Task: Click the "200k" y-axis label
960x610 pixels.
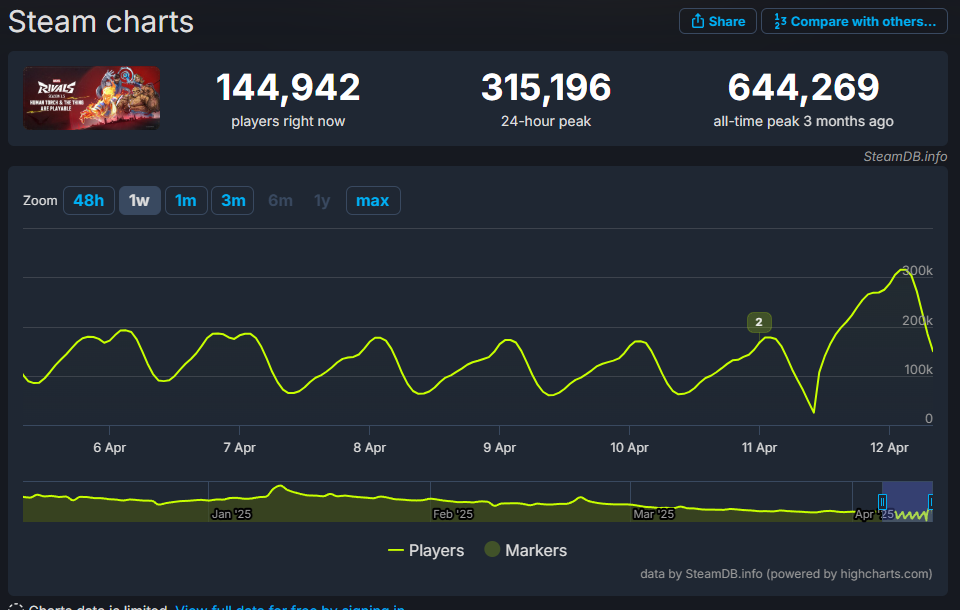Action: pos(917,320)
